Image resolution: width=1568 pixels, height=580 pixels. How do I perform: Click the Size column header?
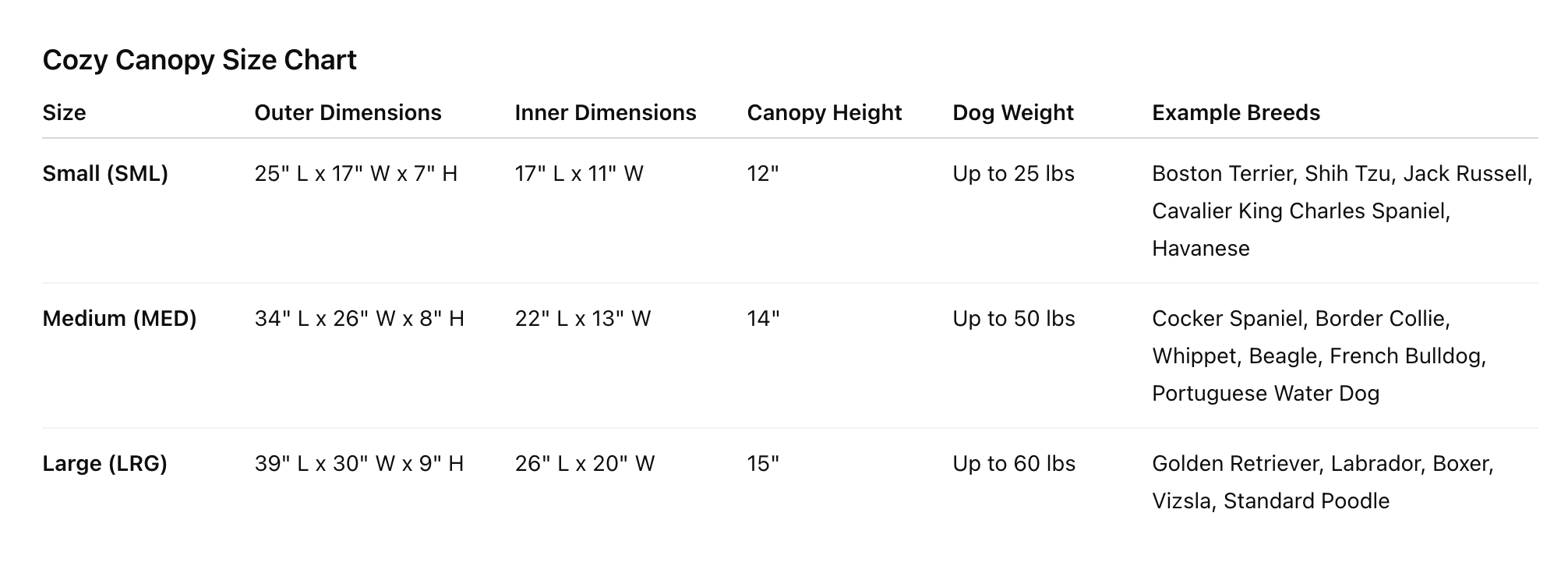[x=64, y=113]
